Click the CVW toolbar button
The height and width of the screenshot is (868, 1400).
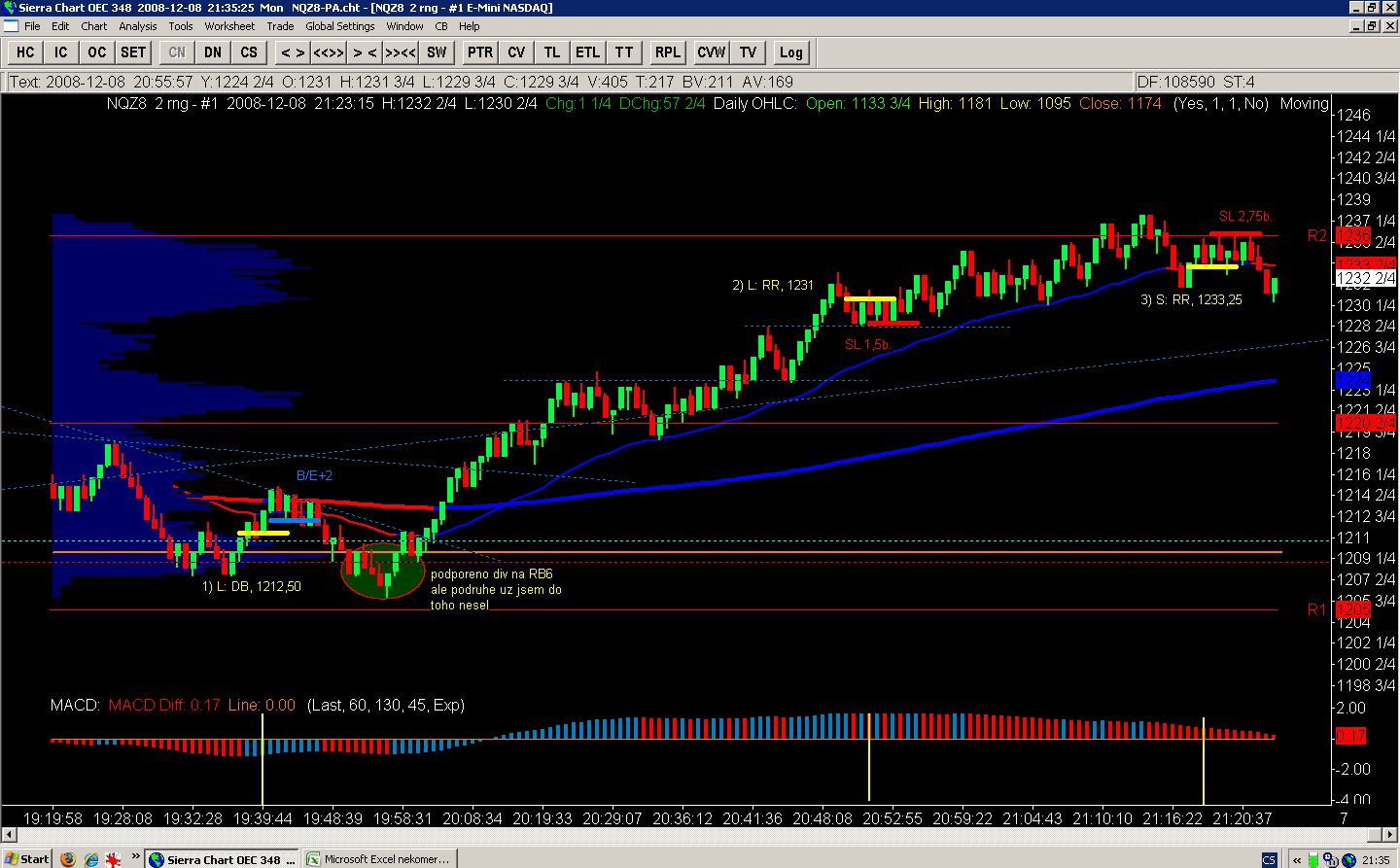pos(711,52)
